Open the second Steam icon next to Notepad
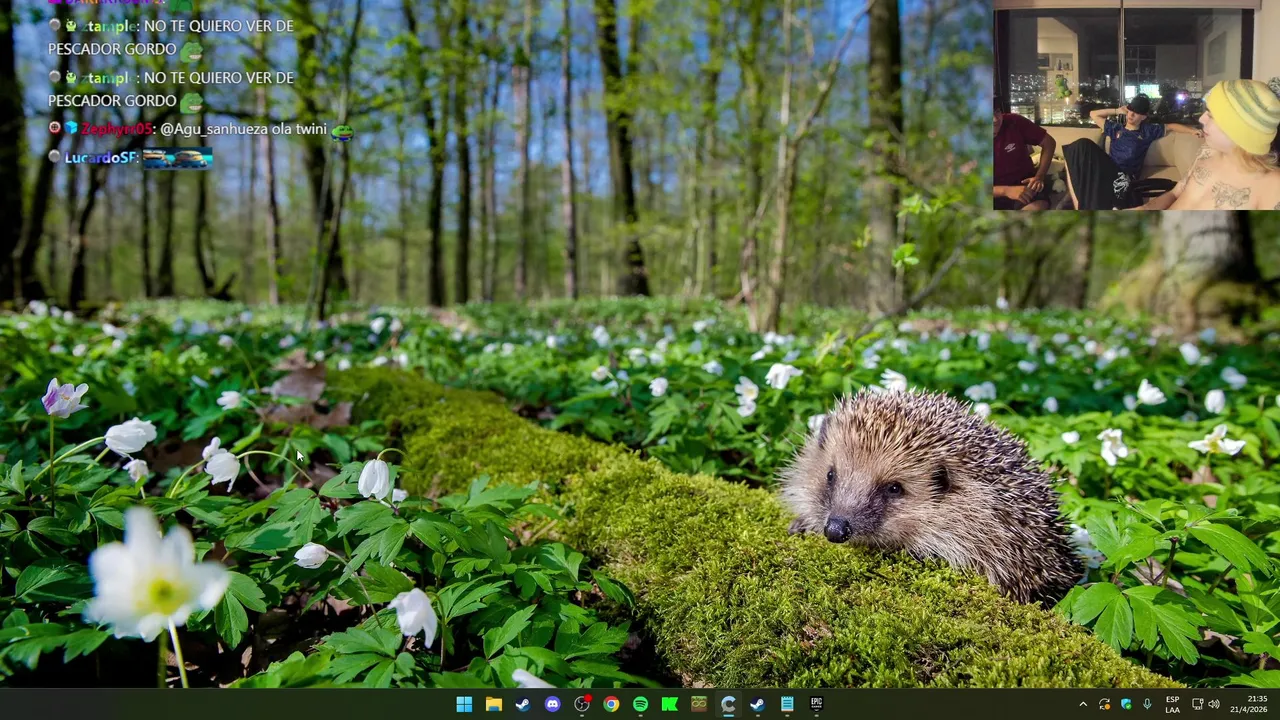 (x=757, y=704)
